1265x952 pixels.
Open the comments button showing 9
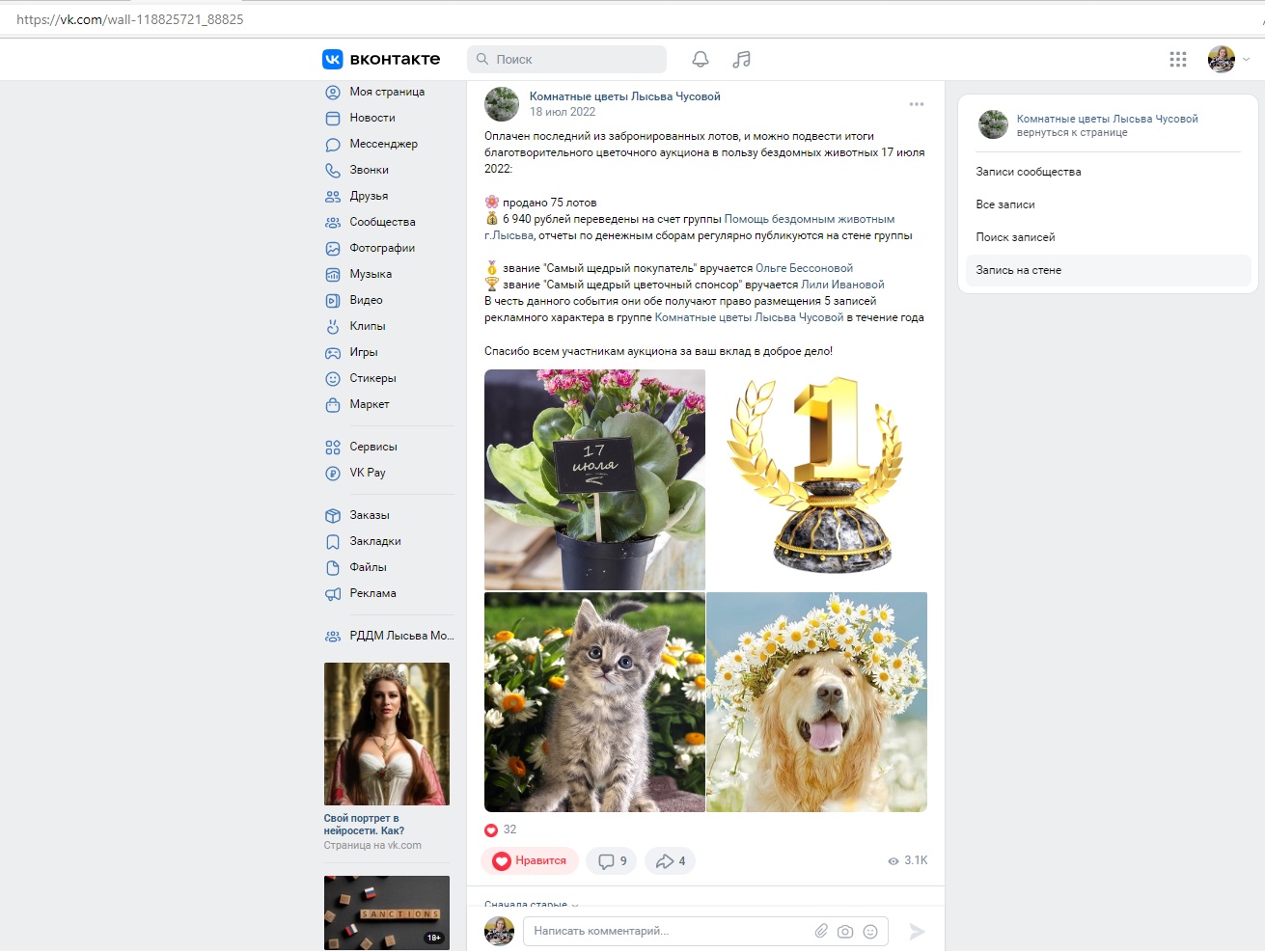612,861
